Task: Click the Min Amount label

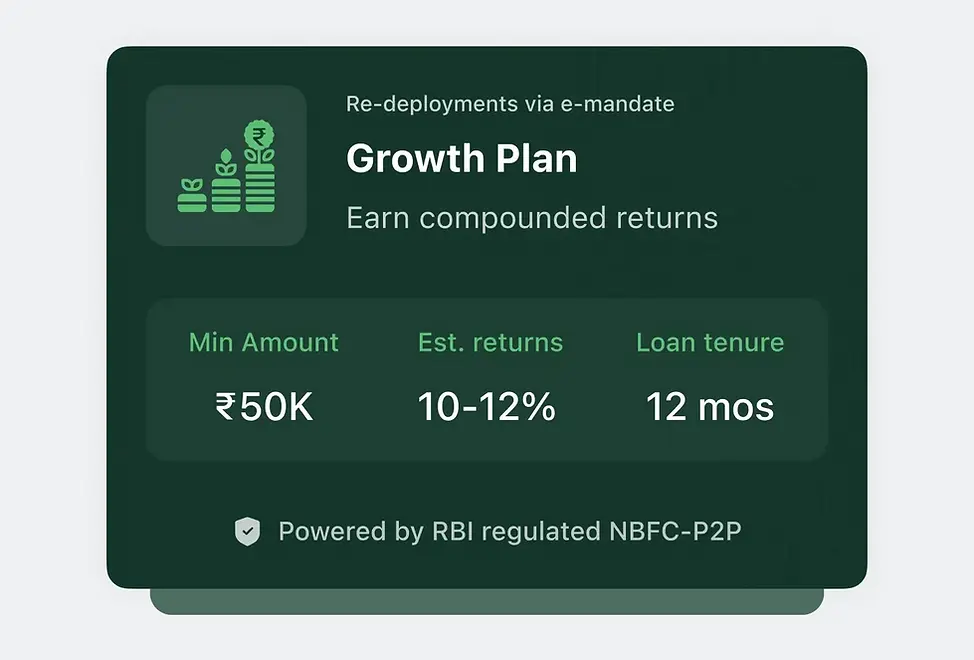Action: 264,342
